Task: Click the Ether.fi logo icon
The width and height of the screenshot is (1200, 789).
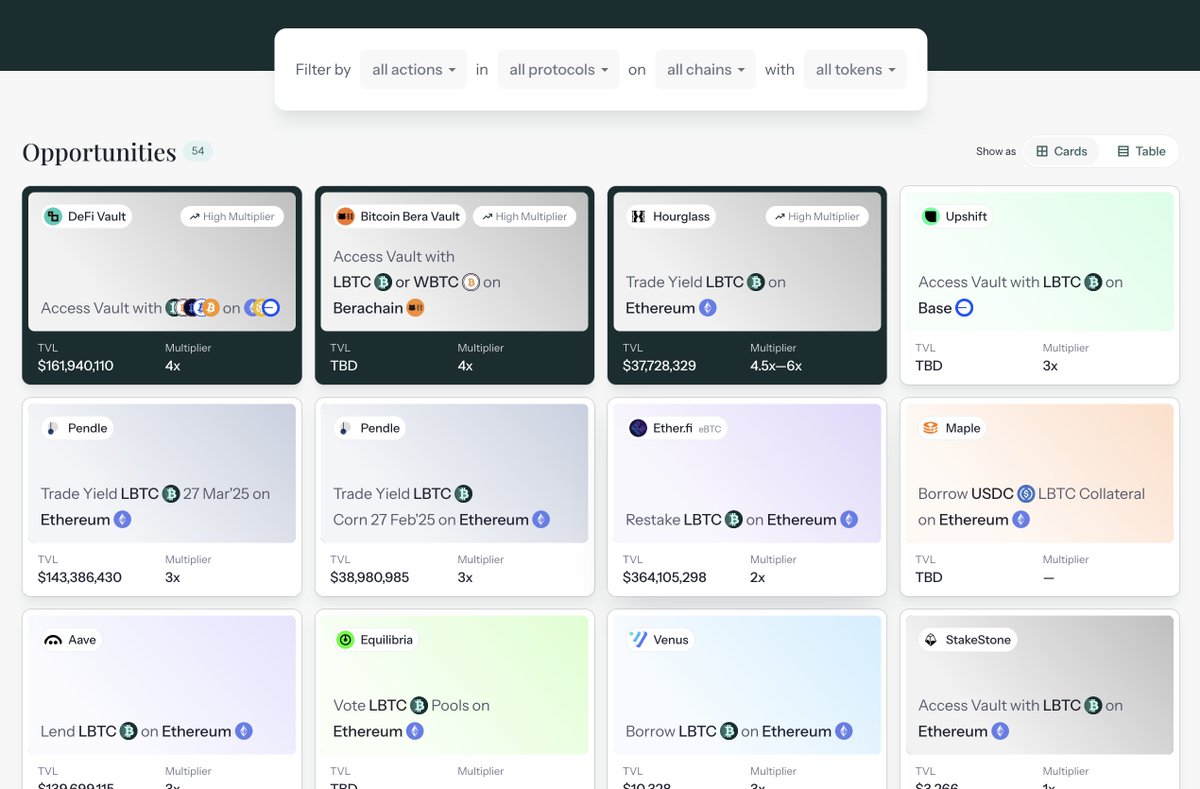Action: coord(638,428)
